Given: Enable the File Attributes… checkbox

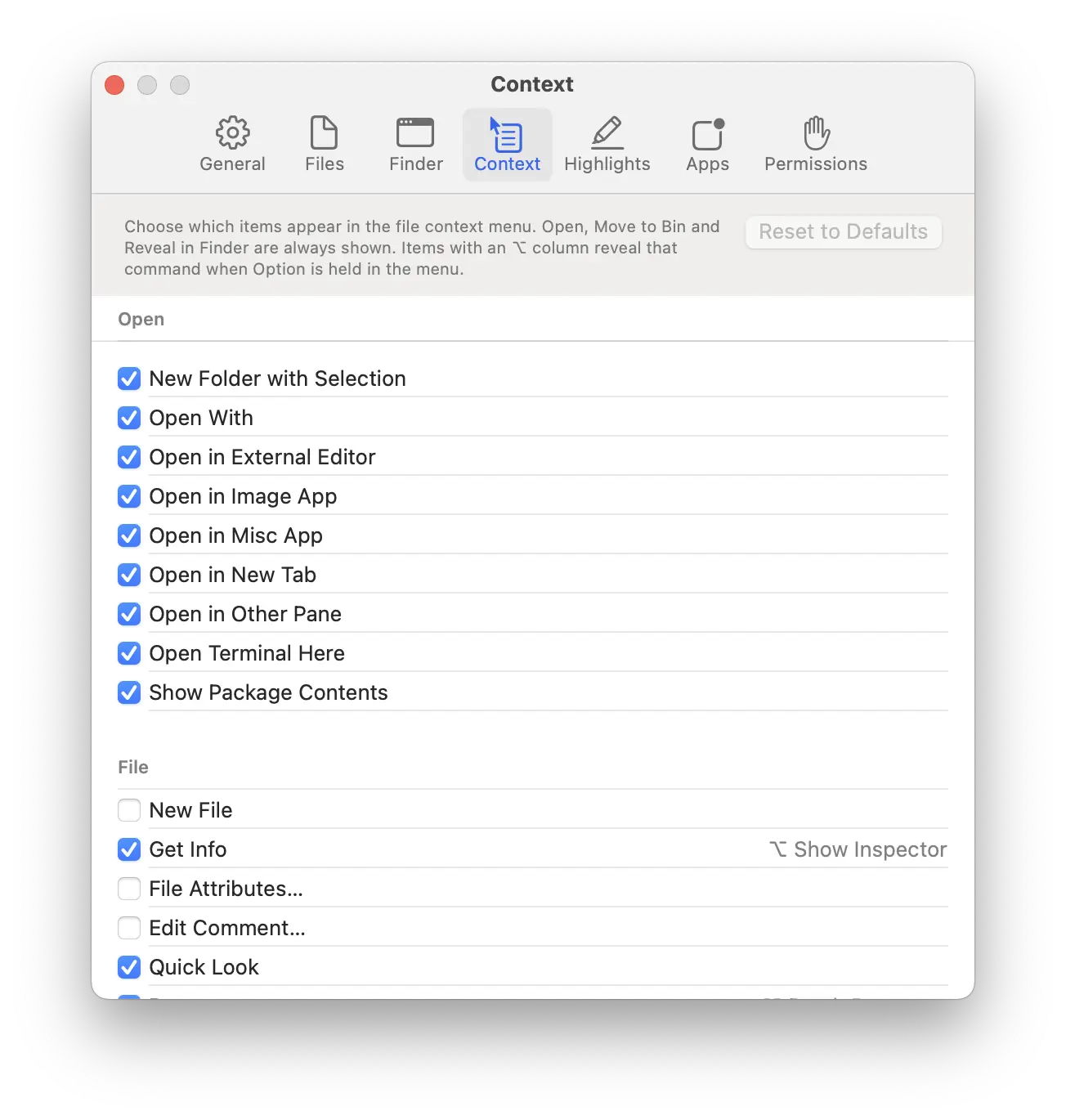Looking at the screenshot, I should (129, 889).
